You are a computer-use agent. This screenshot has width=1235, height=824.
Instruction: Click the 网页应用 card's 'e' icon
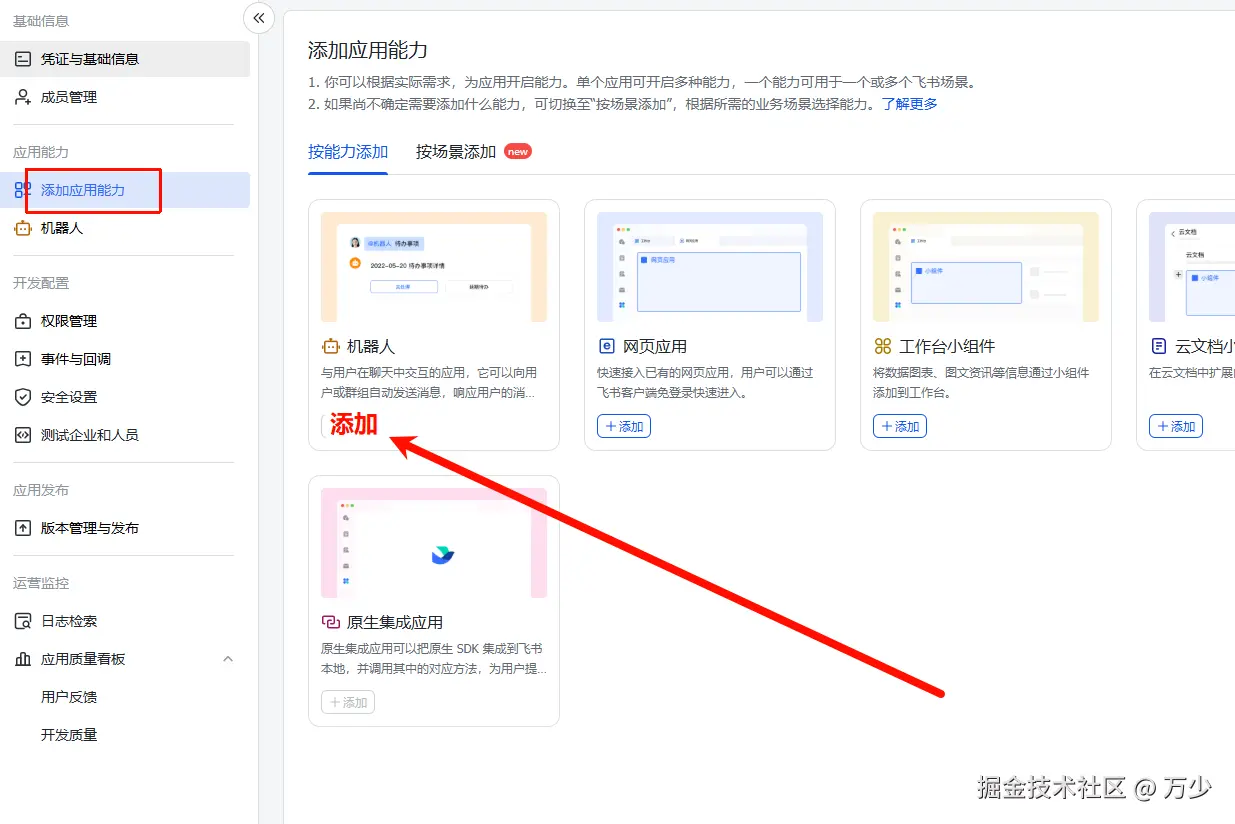606,346
